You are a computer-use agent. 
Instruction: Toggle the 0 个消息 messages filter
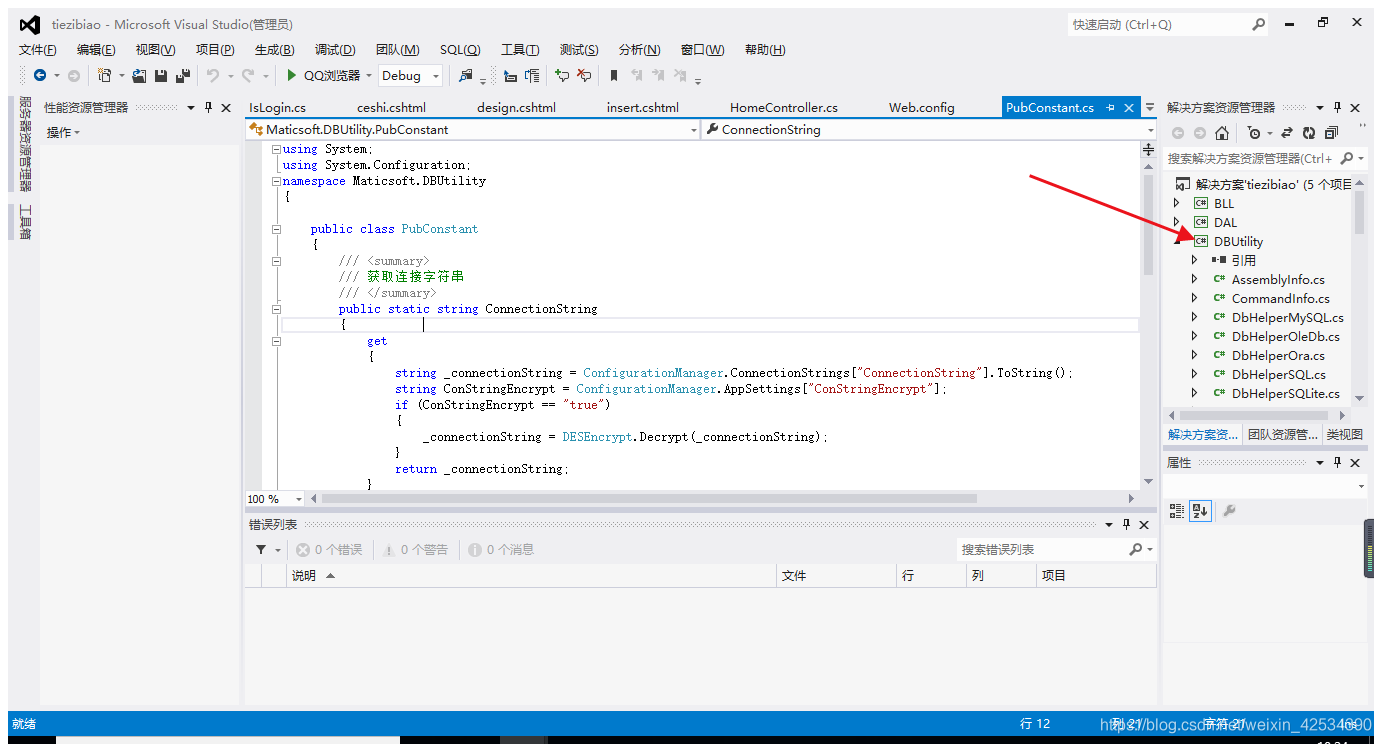click(x=501, y=550)
